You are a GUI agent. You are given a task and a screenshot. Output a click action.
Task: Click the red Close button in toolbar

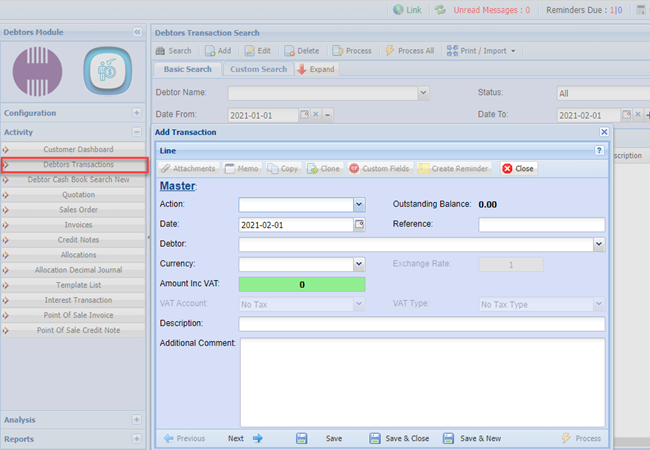pyautogui.click(x=517, y=169)
